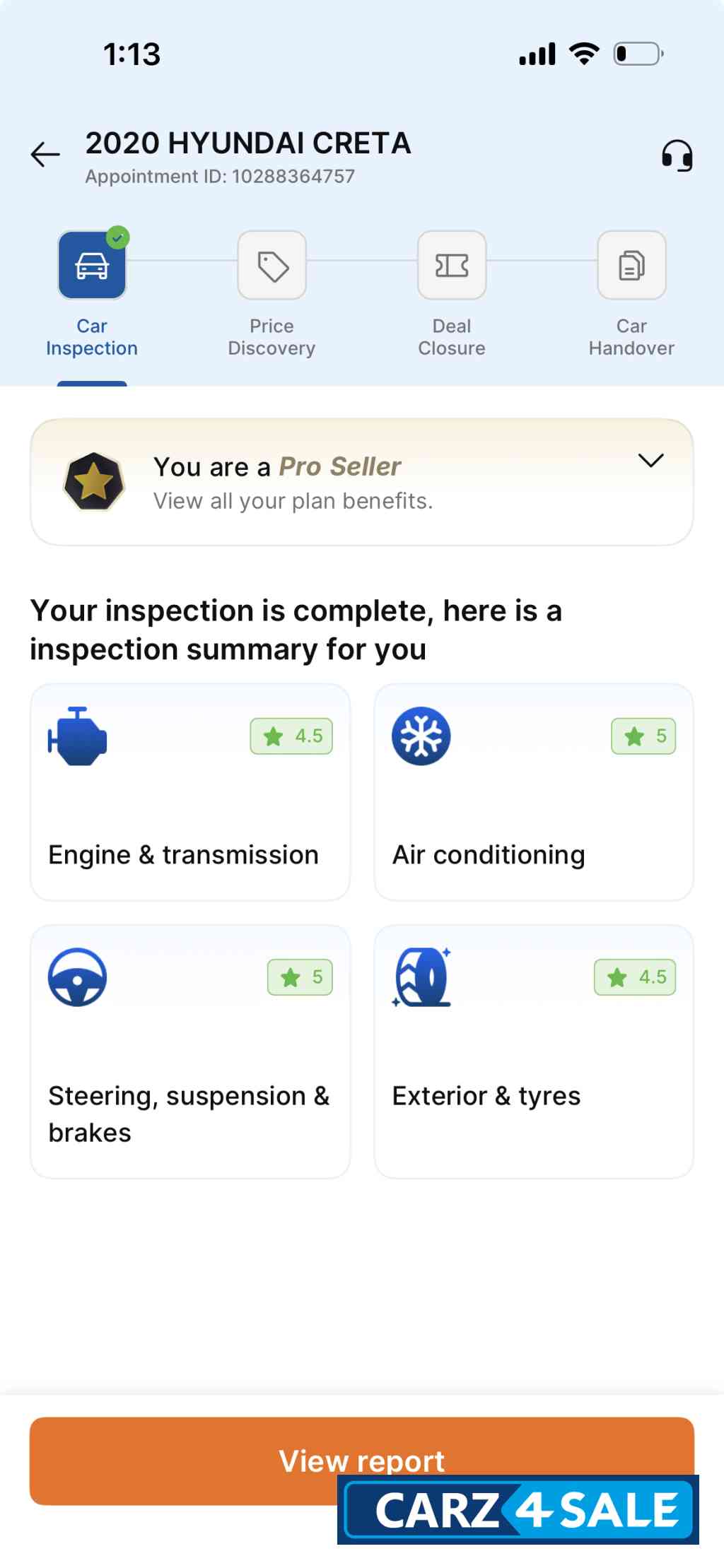724x1568 pixels.
Task: Switch to Price Discovery tab label
Action: click(271, 337)
